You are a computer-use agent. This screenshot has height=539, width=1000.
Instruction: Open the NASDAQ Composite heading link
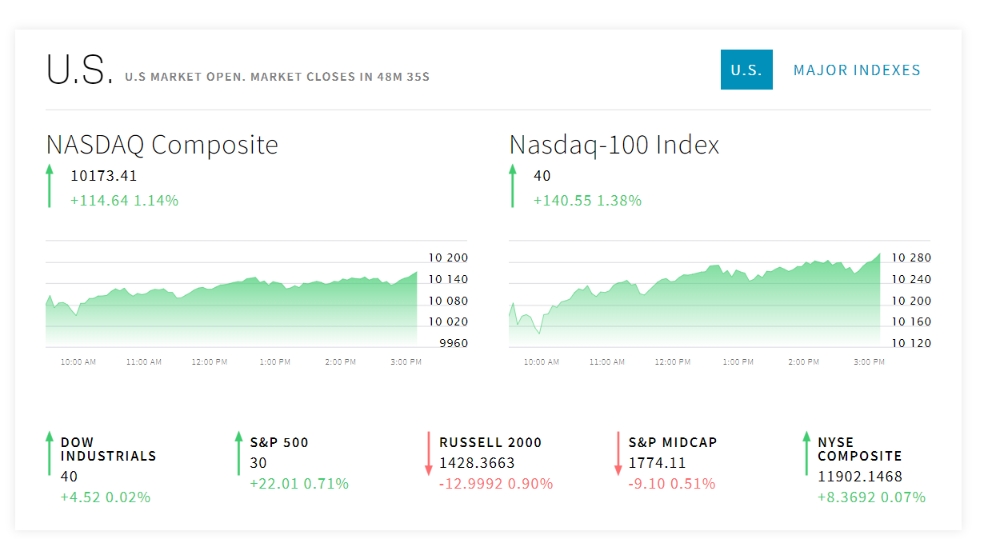click(162, 145)
